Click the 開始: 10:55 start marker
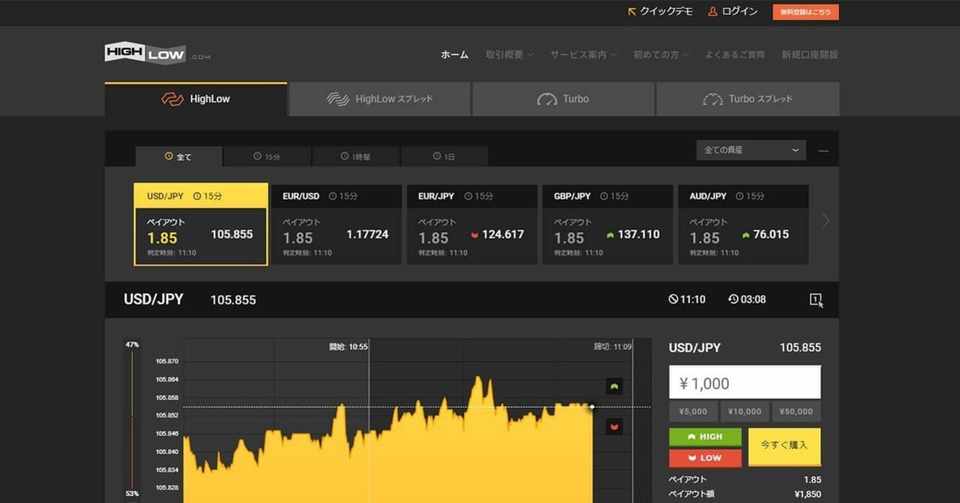Image resolution: width=960 pixels, height=503 pixels. click(348, 347)
